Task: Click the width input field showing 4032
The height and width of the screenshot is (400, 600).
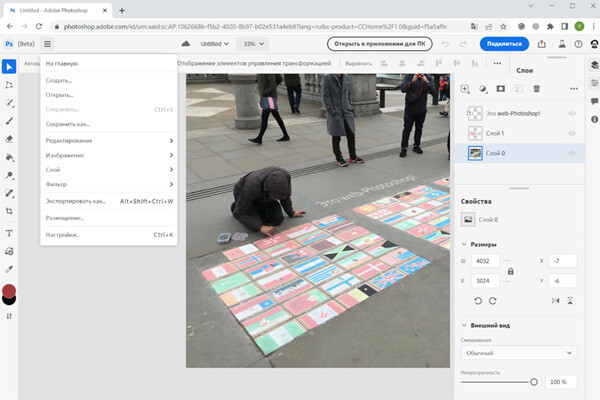Action: point(486,262)
